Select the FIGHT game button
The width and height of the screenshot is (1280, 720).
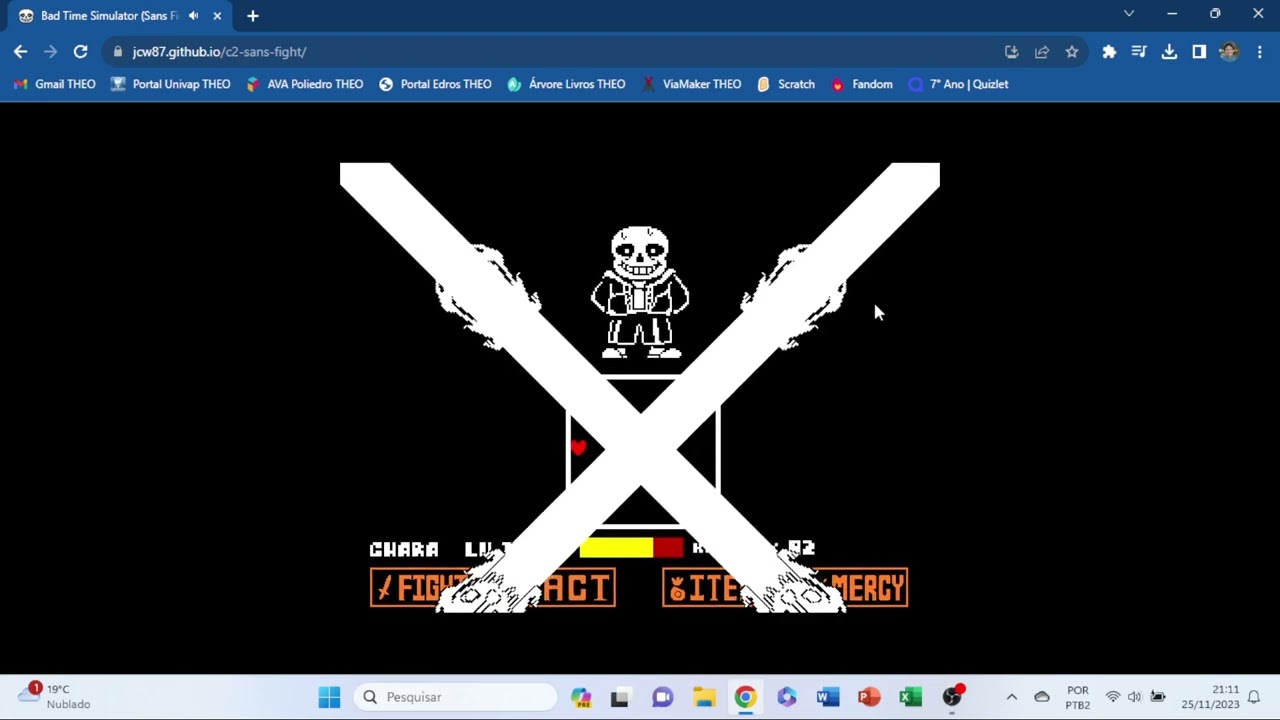pyautogui.click(x=420, y=588)
